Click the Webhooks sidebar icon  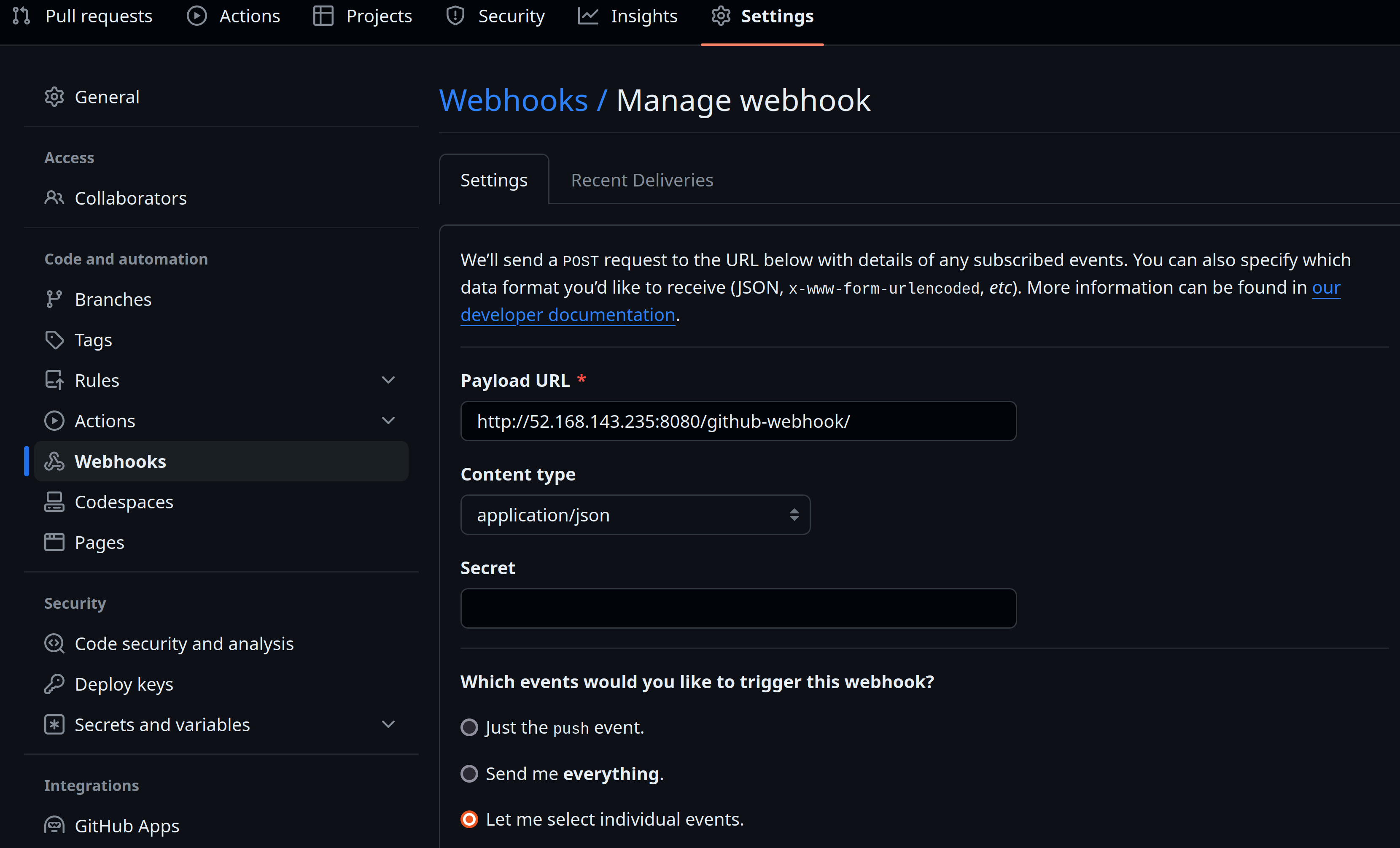click(54, 461)
